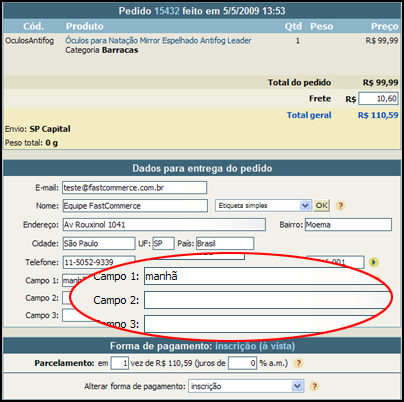Select the Nome field with Equipe FastCommerce

click(135, 206)
